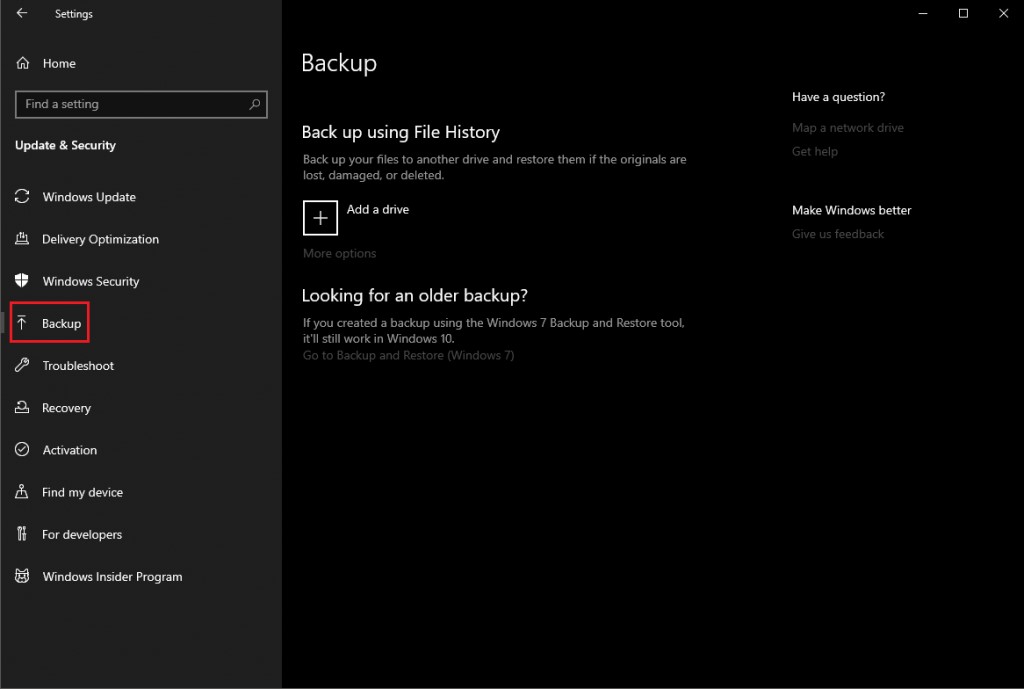
Task: Click the Activation checkmark circle icon
Action: point(22,450)
